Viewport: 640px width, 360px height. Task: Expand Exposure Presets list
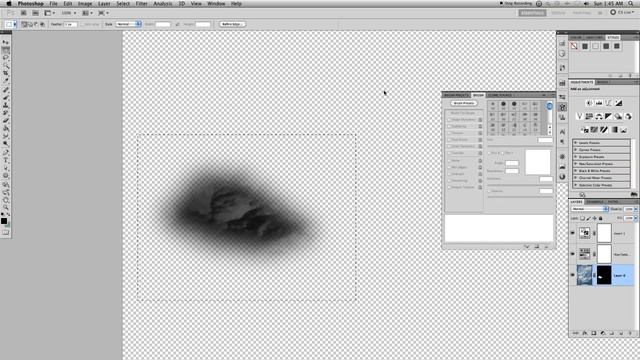576,157
